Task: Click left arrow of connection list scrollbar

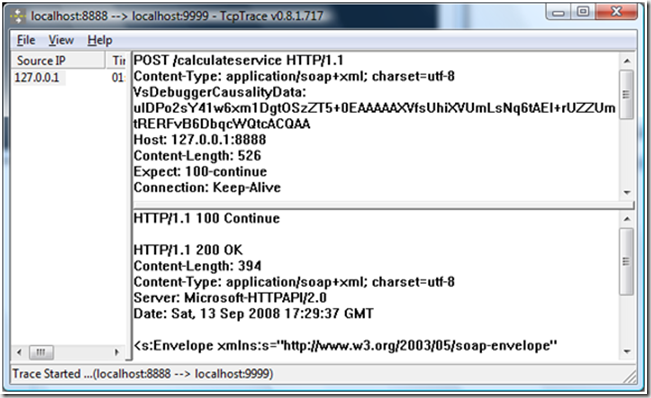Action: (x=19, y=352)
